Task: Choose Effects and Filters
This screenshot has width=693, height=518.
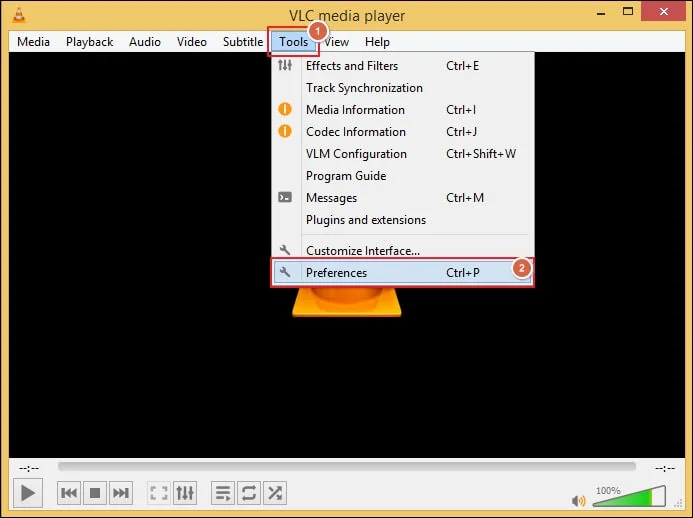Action: [x=402, y=66]
